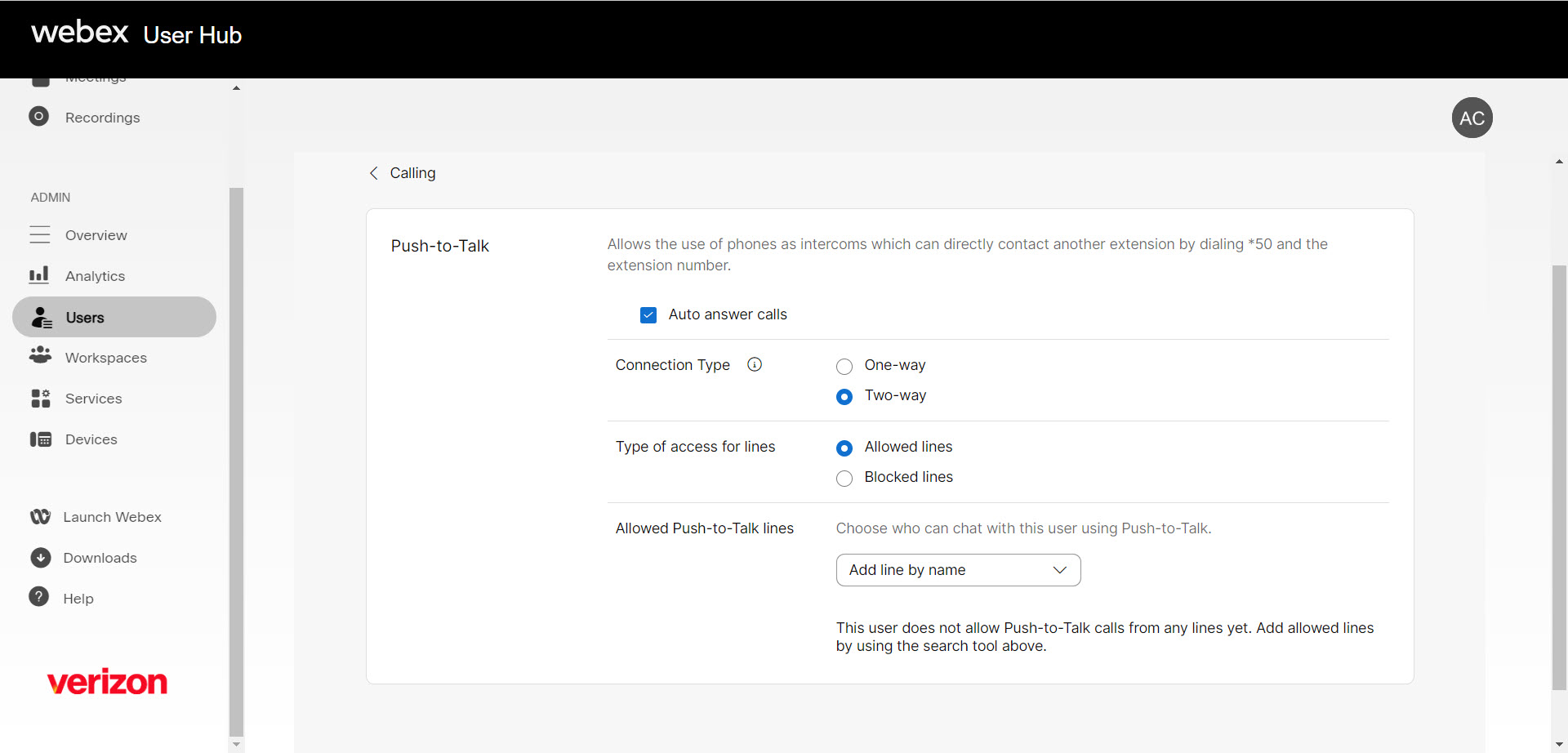Click main page scroll down arrow
Image resolution: width=1568 pixels, height=753 pixels.
click(1559, 745)
